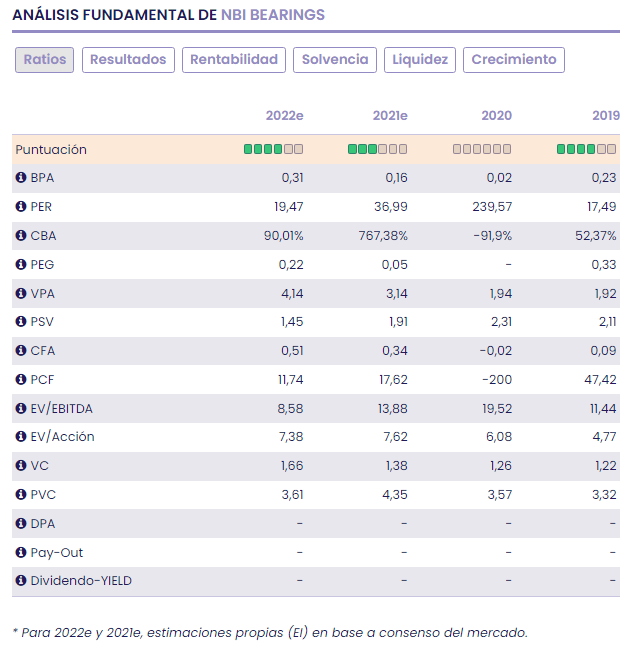The width and height of the screenshot is (630, 650).
Task: Click the info icon next to Pay-Out
Action: (x=21, y=553)
